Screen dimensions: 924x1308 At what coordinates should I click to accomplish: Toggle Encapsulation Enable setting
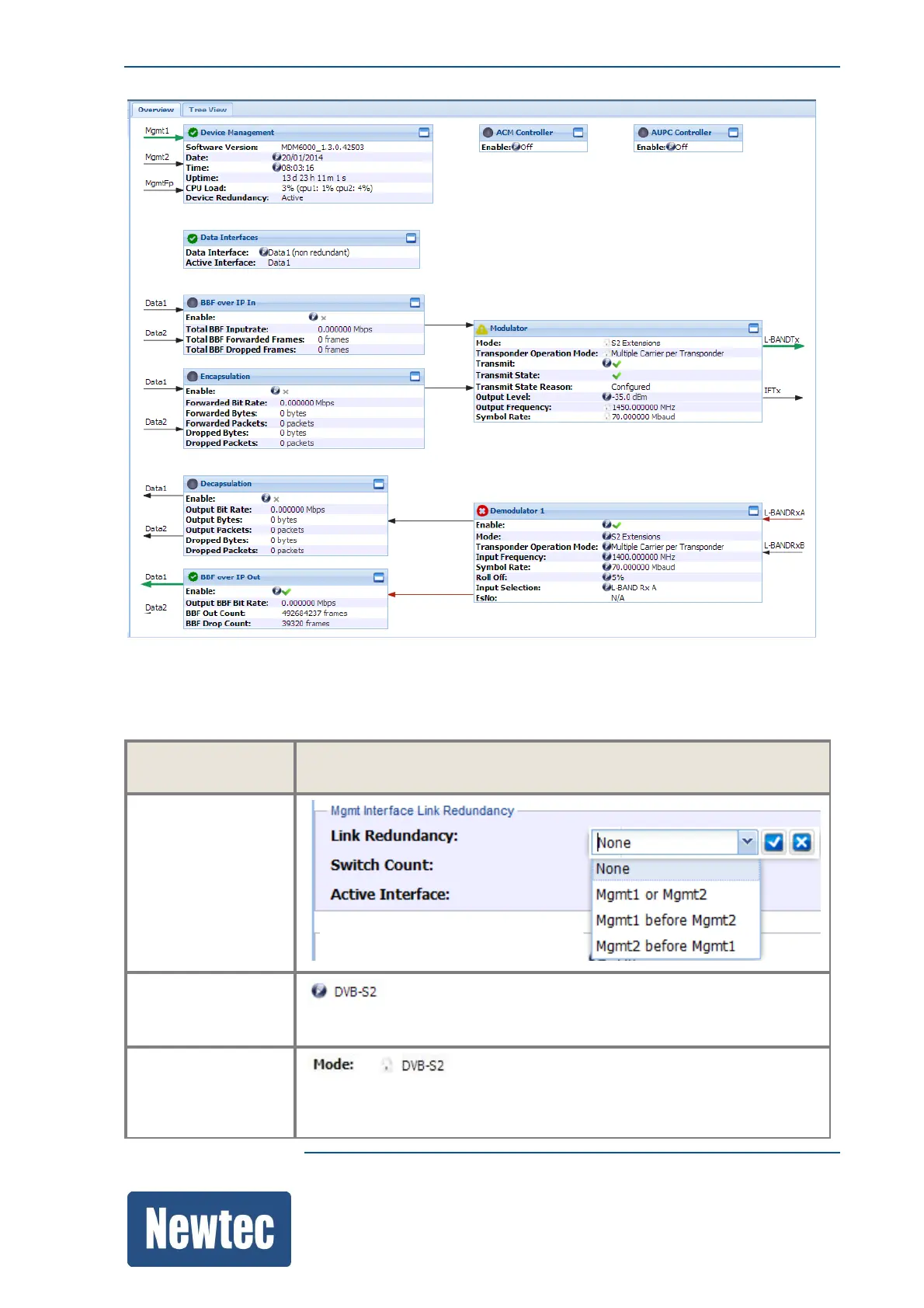(275, 391)
